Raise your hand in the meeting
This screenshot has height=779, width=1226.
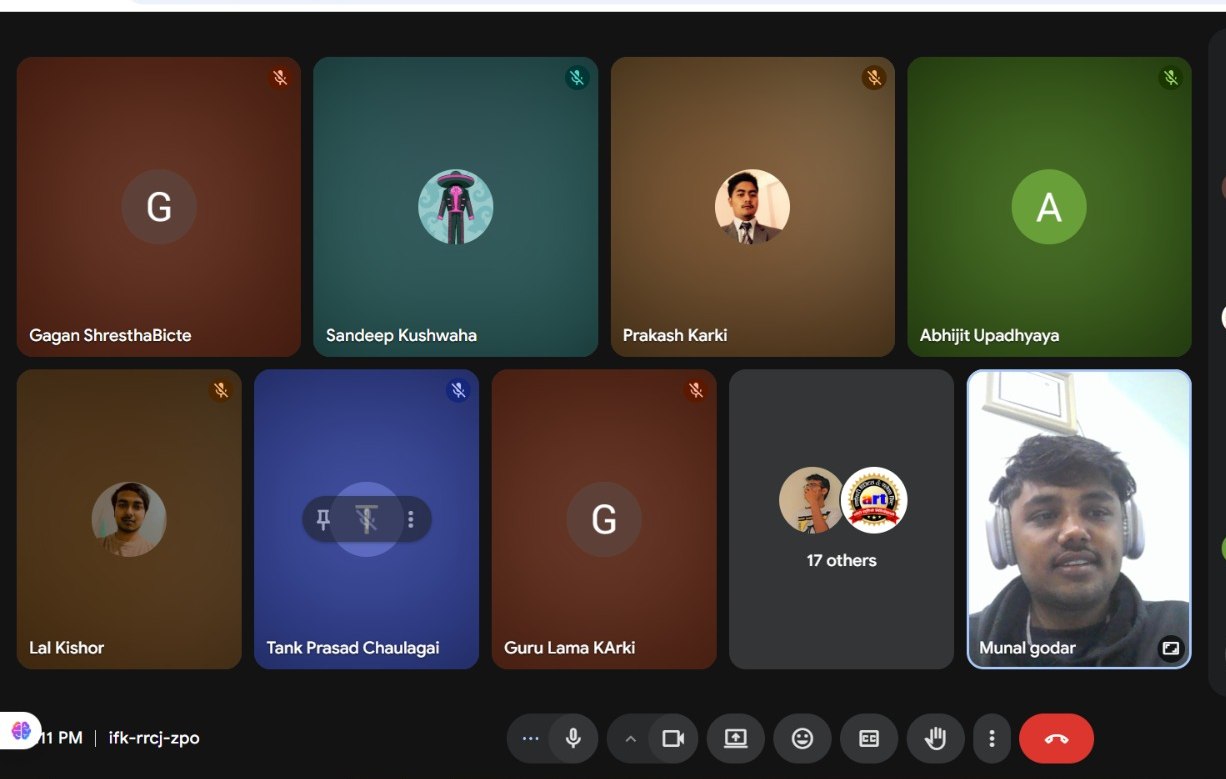(935, 739)
